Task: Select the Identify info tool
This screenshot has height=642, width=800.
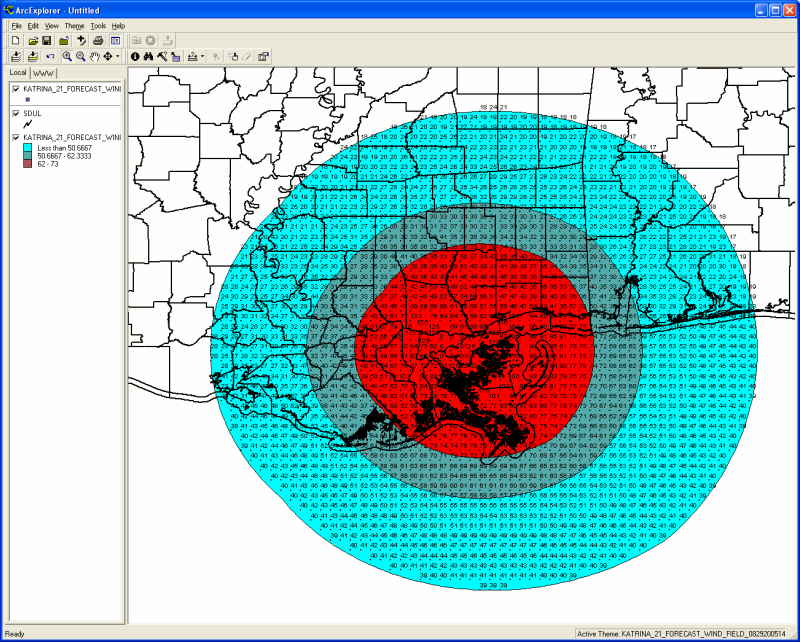Action: tap(135, 57)
